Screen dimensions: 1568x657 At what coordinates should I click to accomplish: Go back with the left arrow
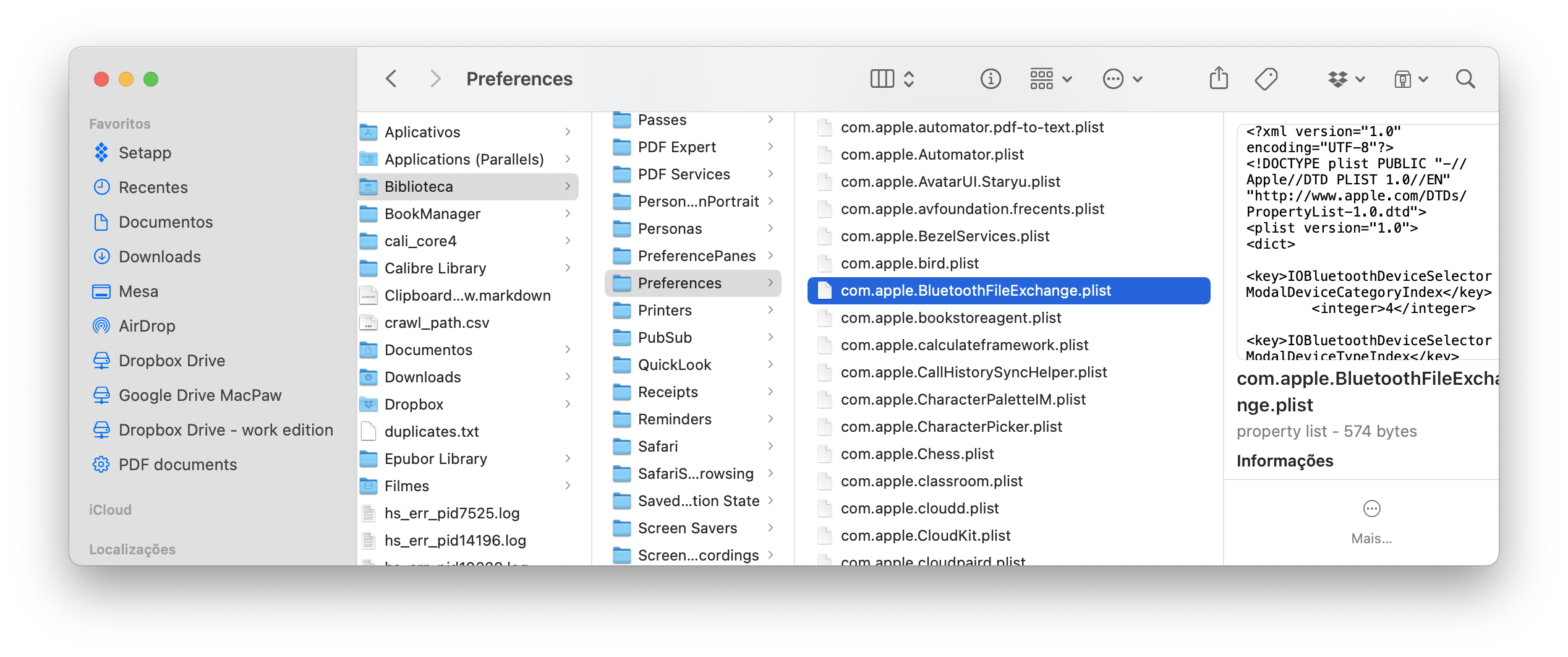coord(391,79)
